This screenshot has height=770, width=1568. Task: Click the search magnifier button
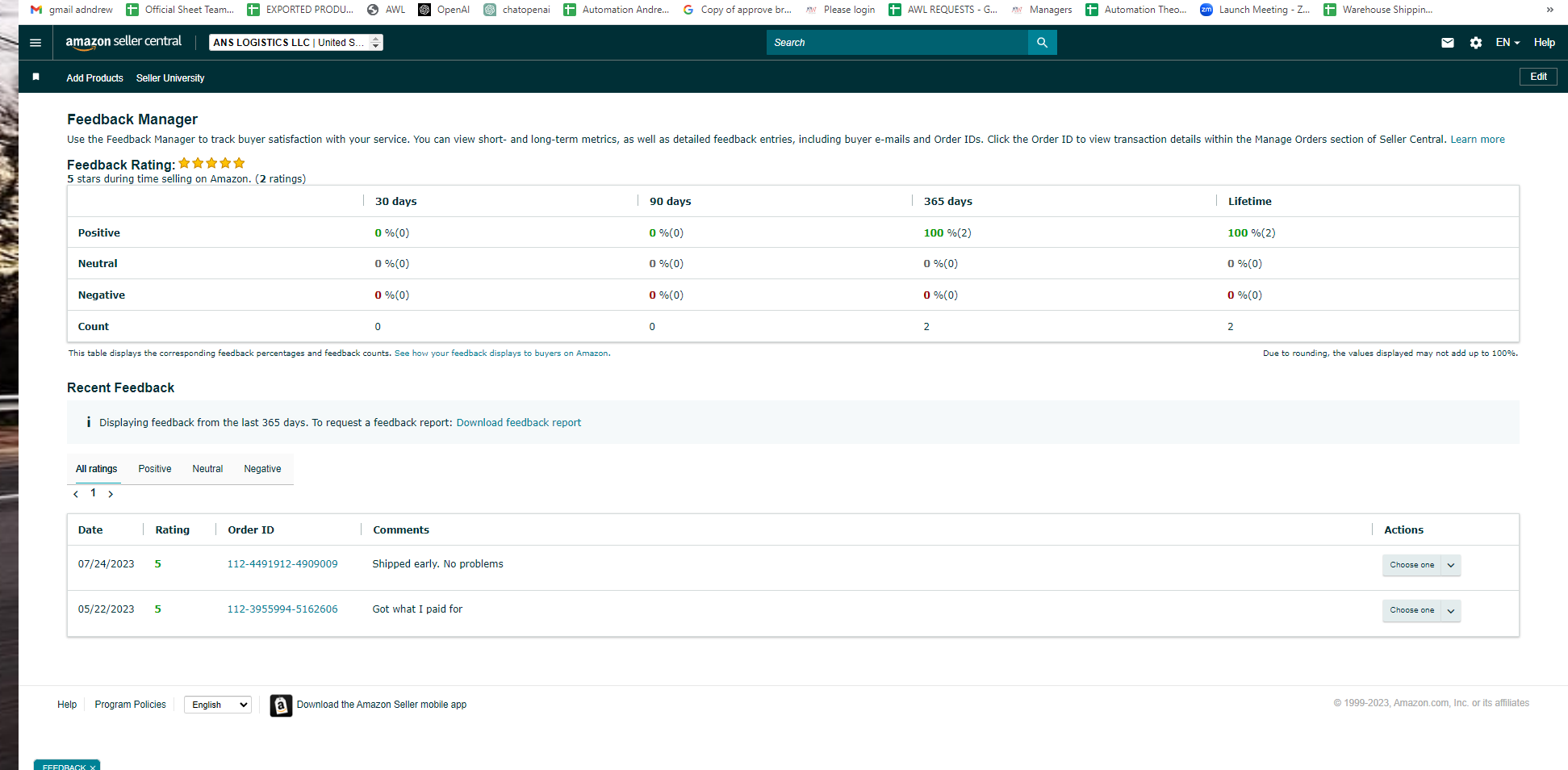tap(1042, 43)
